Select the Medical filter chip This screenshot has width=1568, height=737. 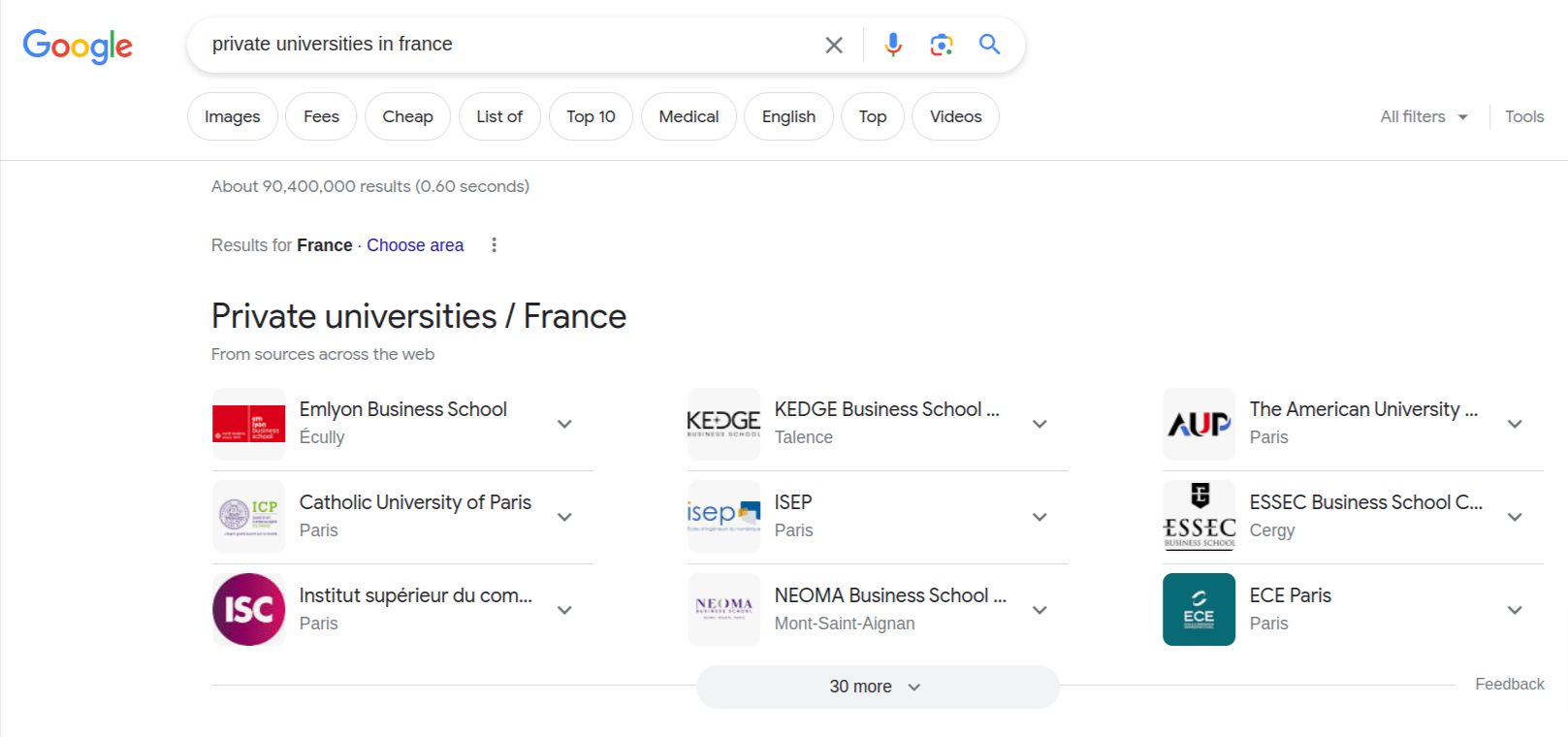[x=688, y=116]
